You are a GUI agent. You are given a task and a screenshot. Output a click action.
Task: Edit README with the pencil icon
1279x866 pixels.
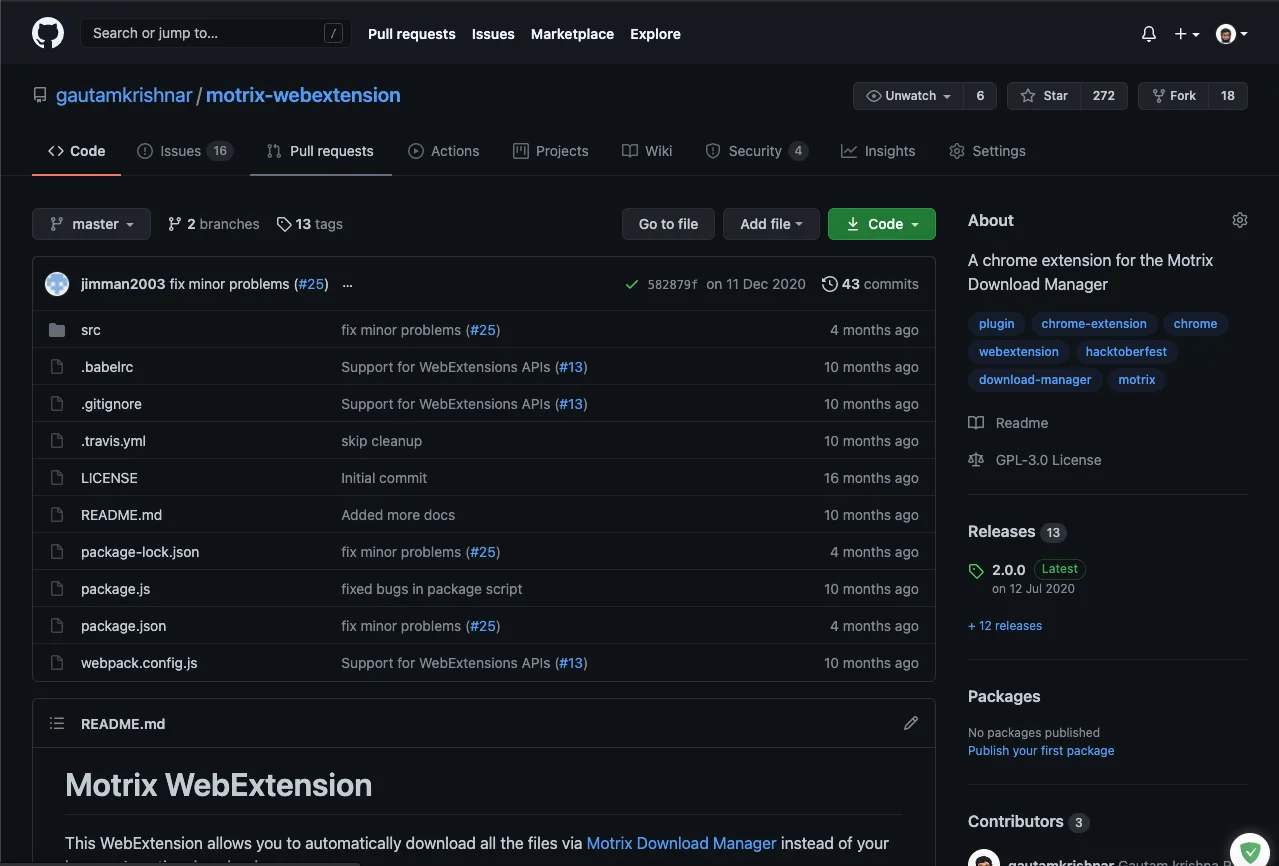(x=910, y=723)
